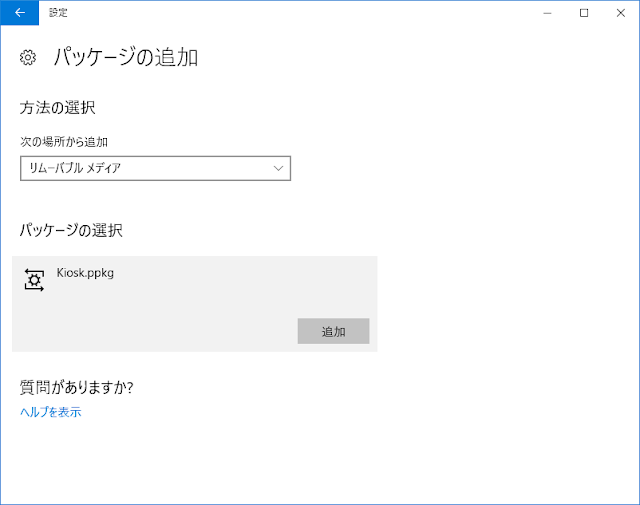Go back with the arrow button
This screenshot has width=640, height=505.
pos(20,13)
